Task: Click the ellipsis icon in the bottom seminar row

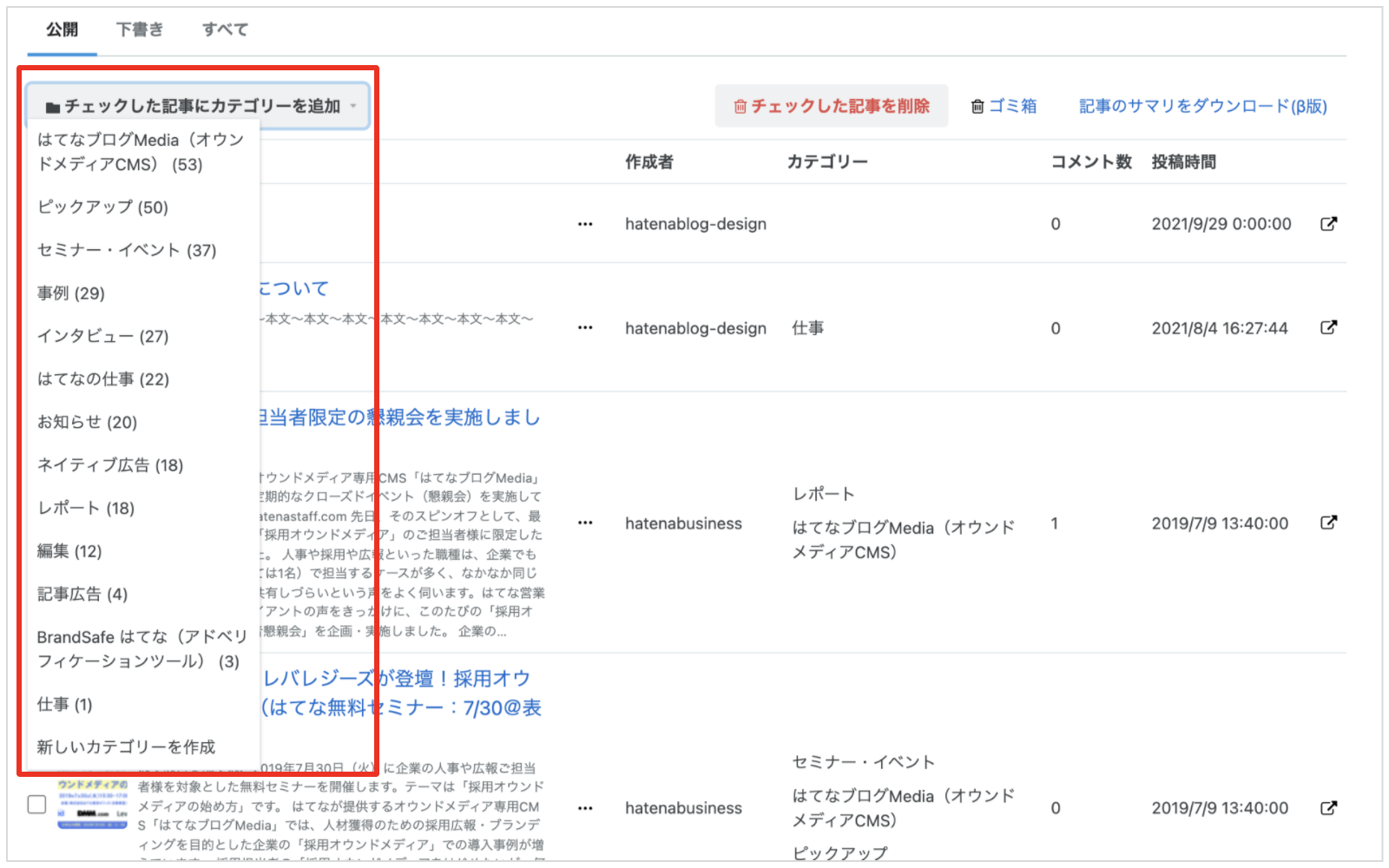Action: [x=585, y=808]
